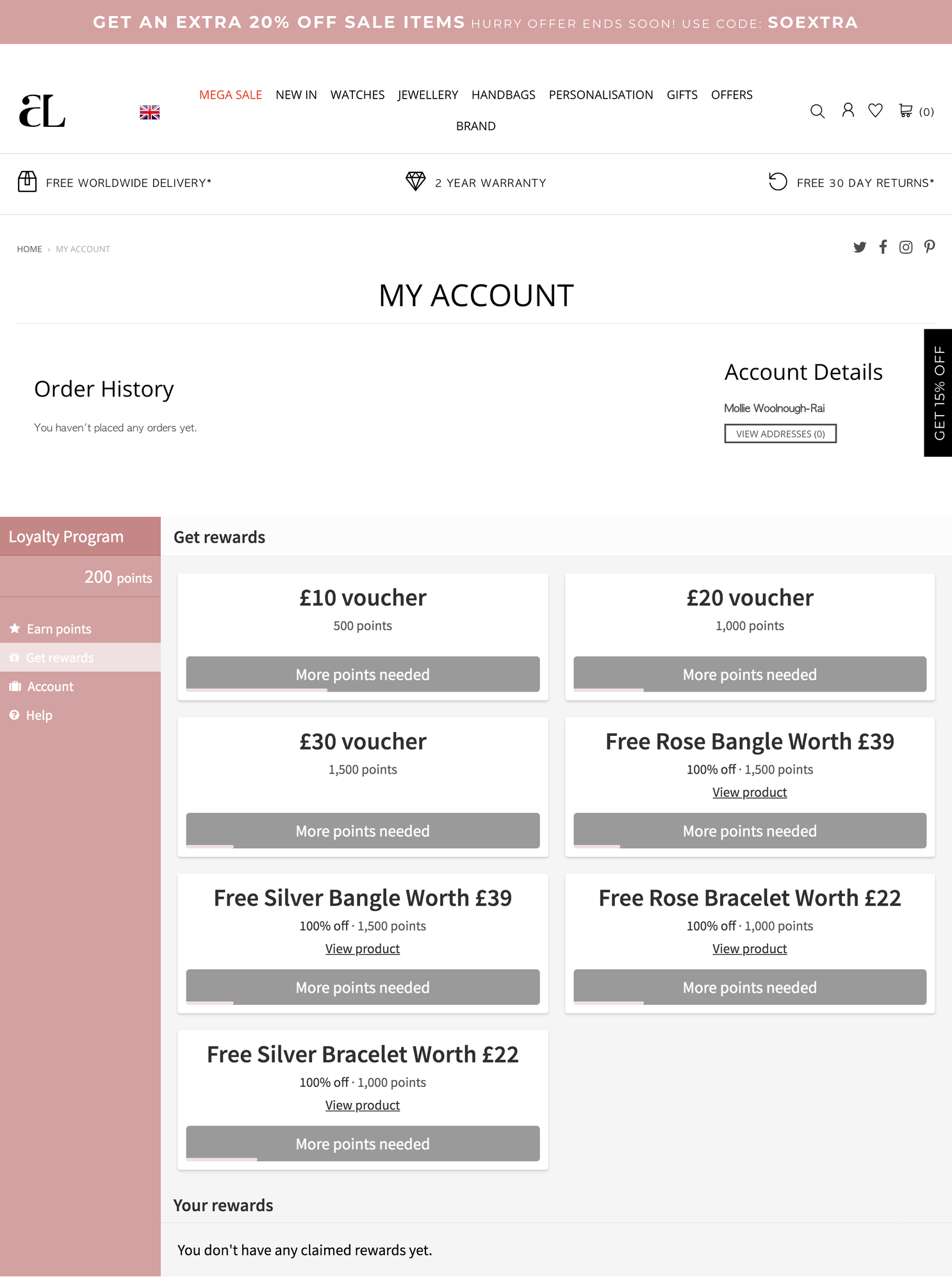This screenshot has height=1281, width=952.
Task: Click the Pinterest icon
Action: coord(929,247)
